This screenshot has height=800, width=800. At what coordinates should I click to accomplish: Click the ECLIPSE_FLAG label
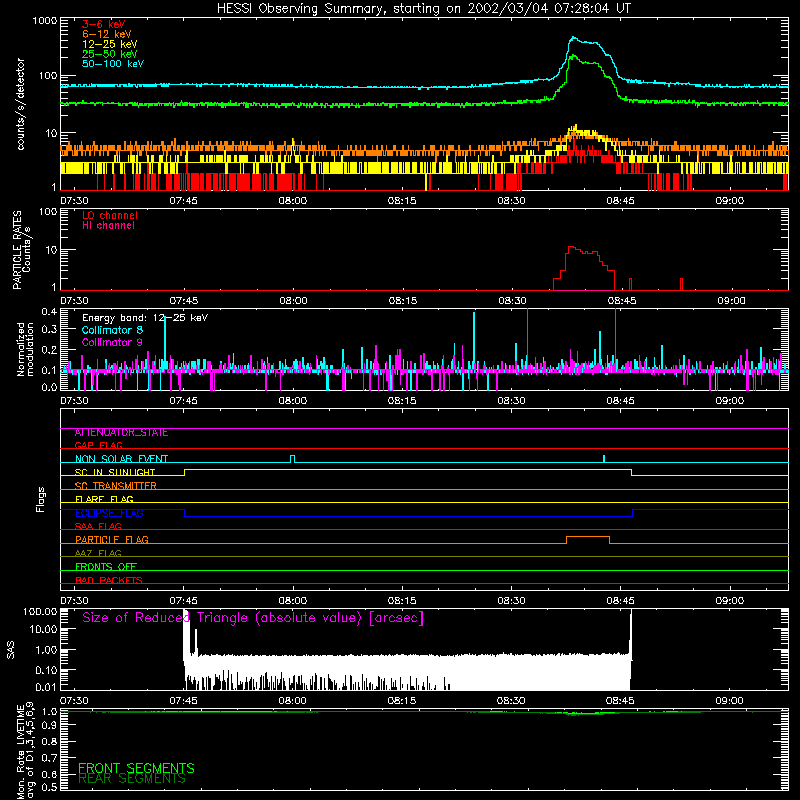[x=109, y=513]
